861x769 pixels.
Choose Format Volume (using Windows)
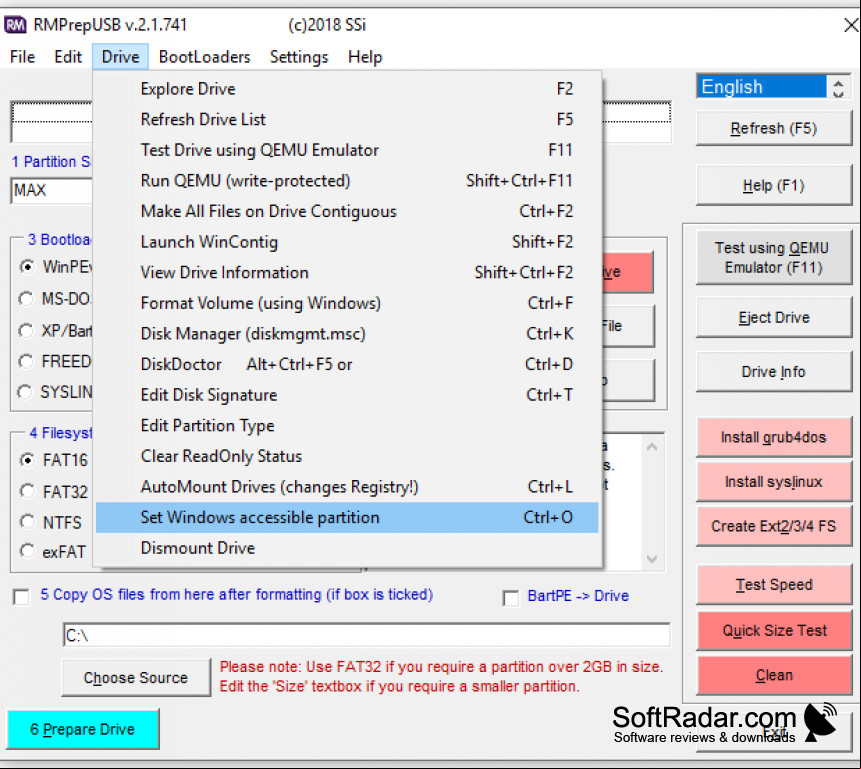pyautogui.click(x=347, y=303)
